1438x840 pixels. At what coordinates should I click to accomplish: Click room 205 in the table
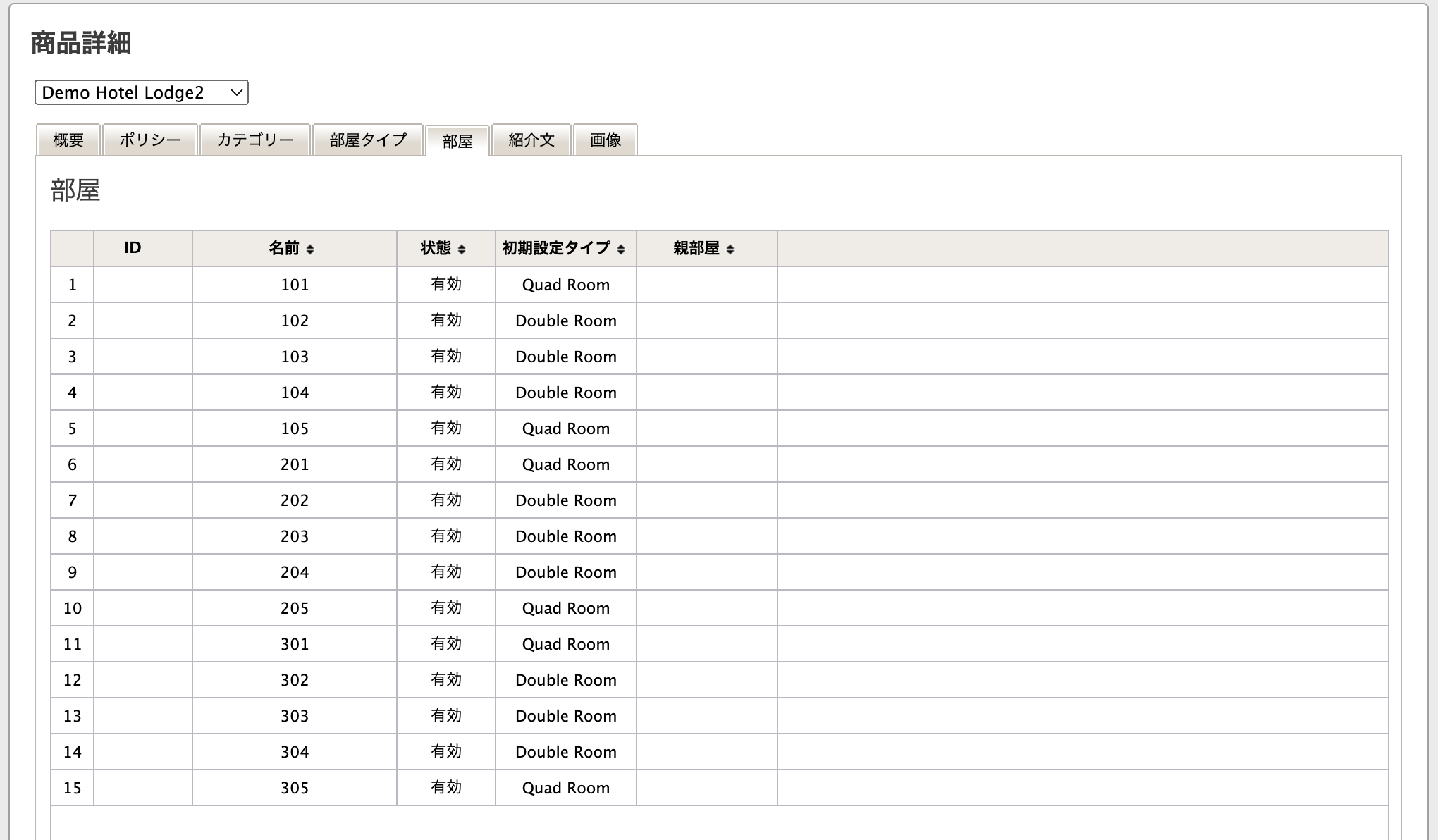tap(295, 608)
